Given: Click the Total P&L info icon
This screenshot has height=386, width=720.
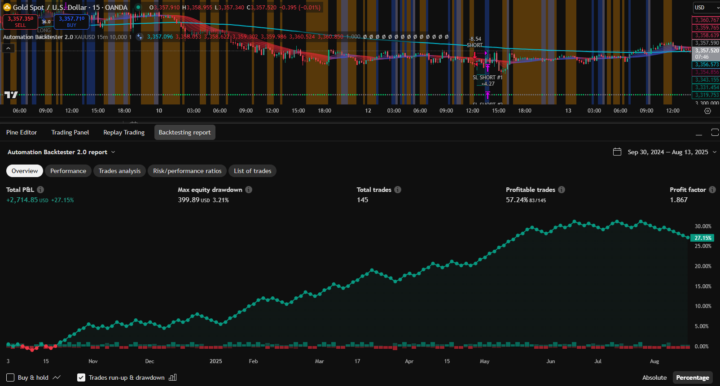Looking at the screenshot, I should pyautogui.click(x=40, y=190).
